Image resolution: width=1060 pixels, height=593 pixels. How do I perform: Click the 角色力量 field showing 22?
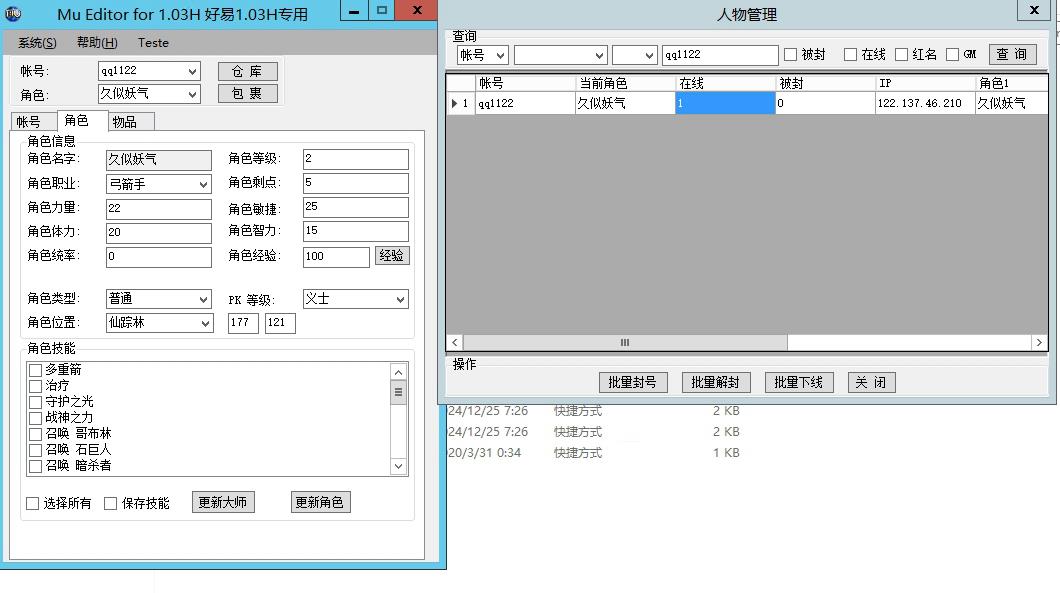[x=159, y=208]
